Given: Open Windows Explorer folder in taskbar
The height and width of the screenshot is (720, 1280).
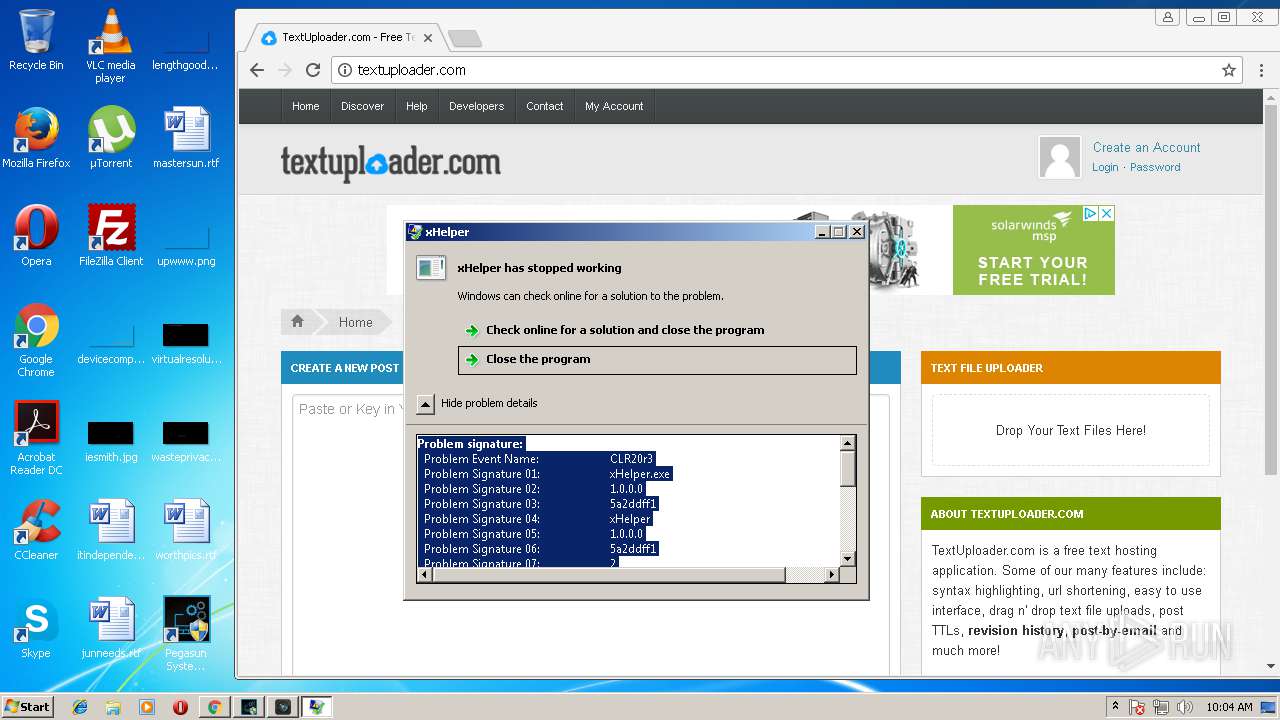Looking at the screenshot, I should tap(113, 707).
